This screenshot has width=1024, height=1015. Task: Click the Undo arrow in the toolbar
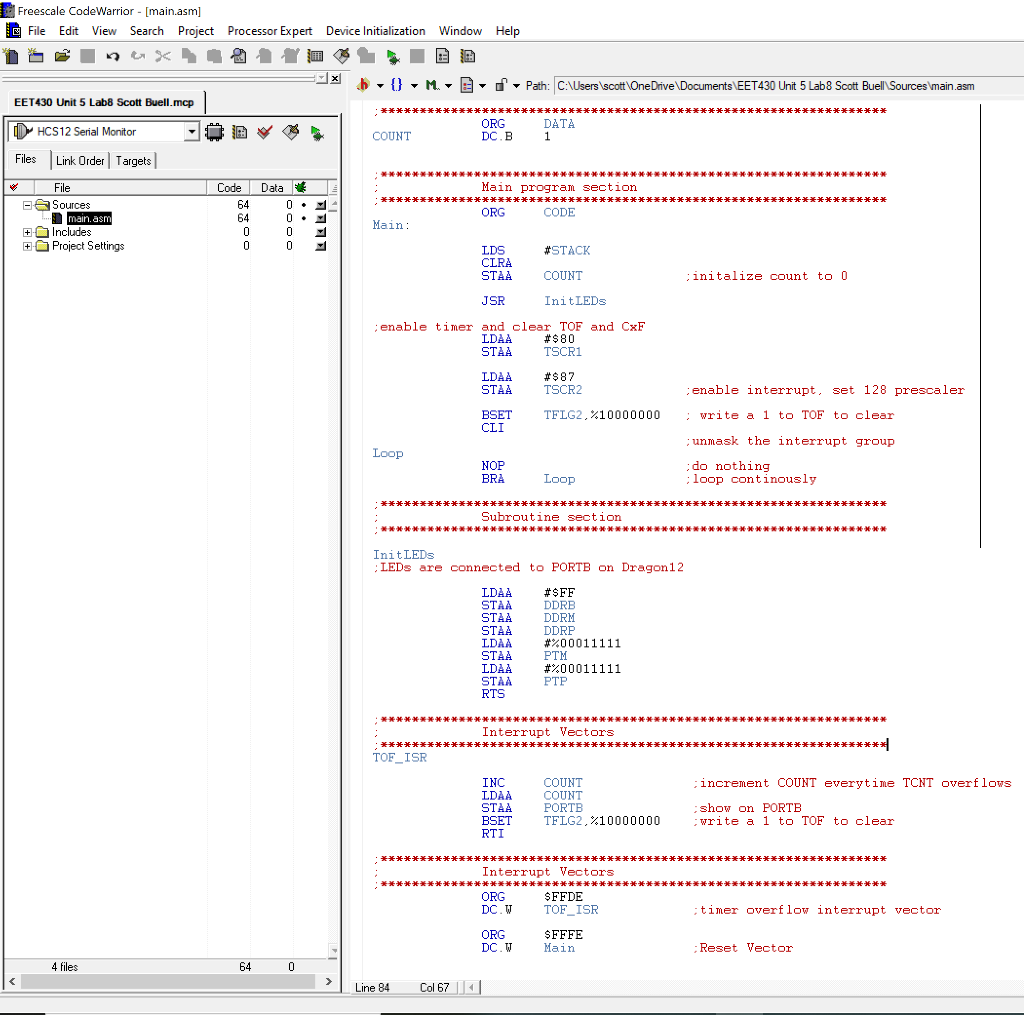coord(113,56)
